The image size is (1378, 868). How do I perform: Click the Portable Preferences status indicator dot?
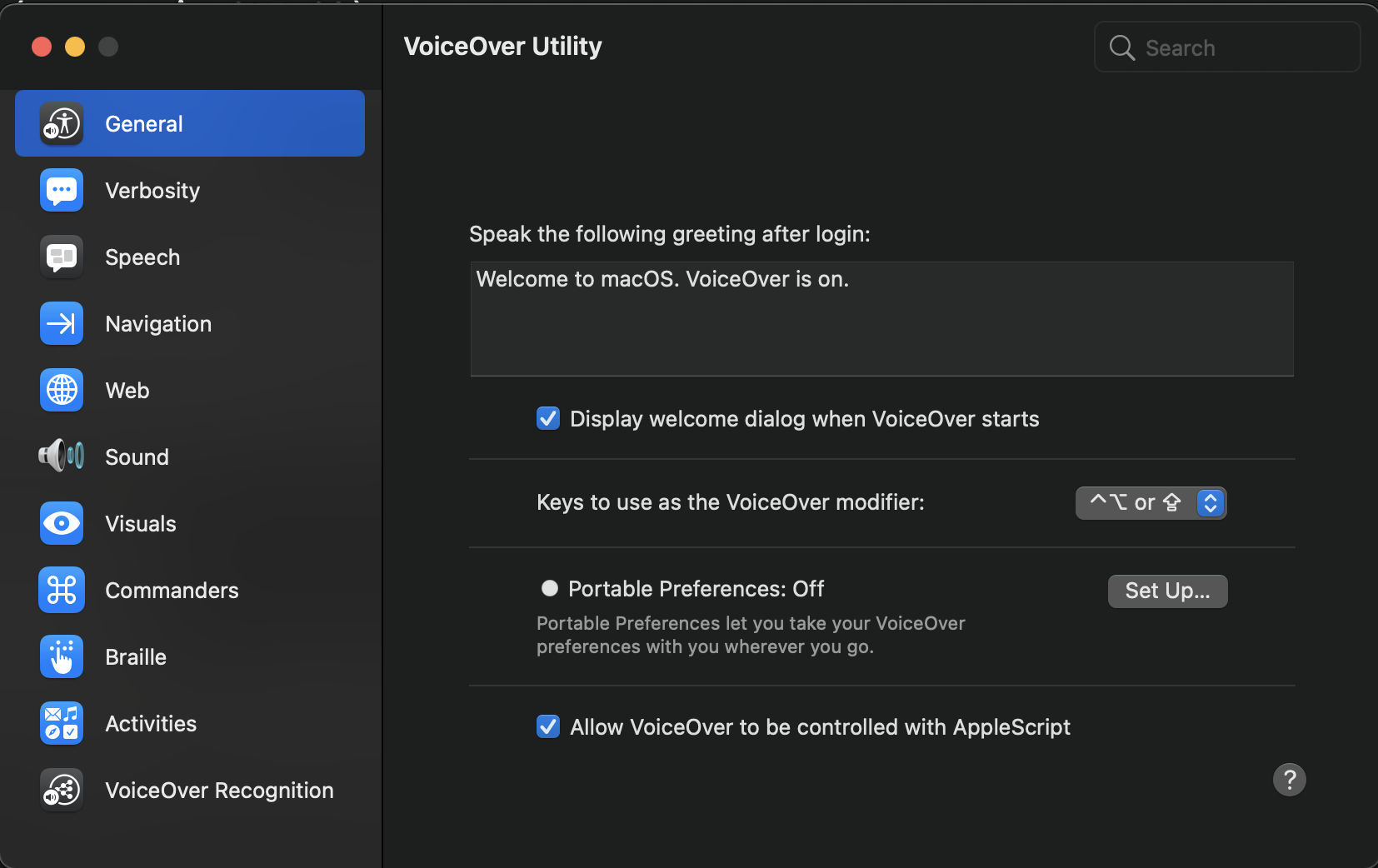pos(550,588)
